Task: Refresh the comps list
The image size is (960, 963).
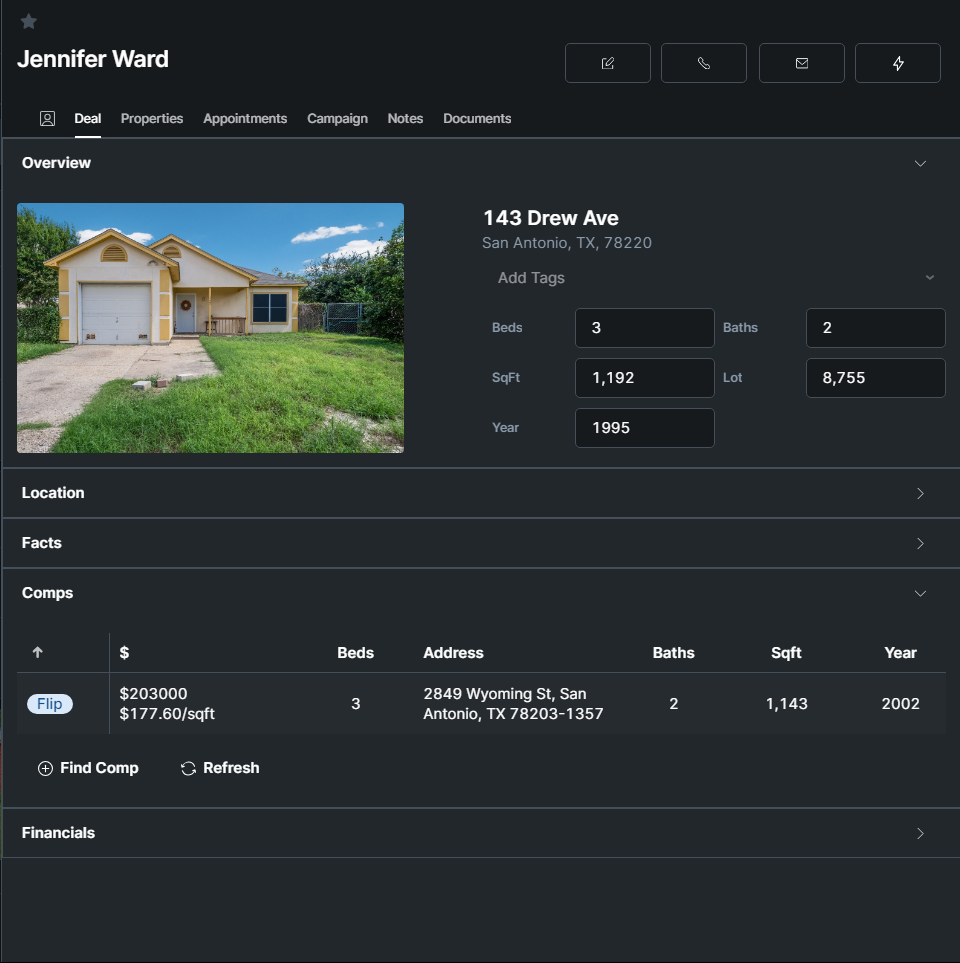Action: coord(220,768)
